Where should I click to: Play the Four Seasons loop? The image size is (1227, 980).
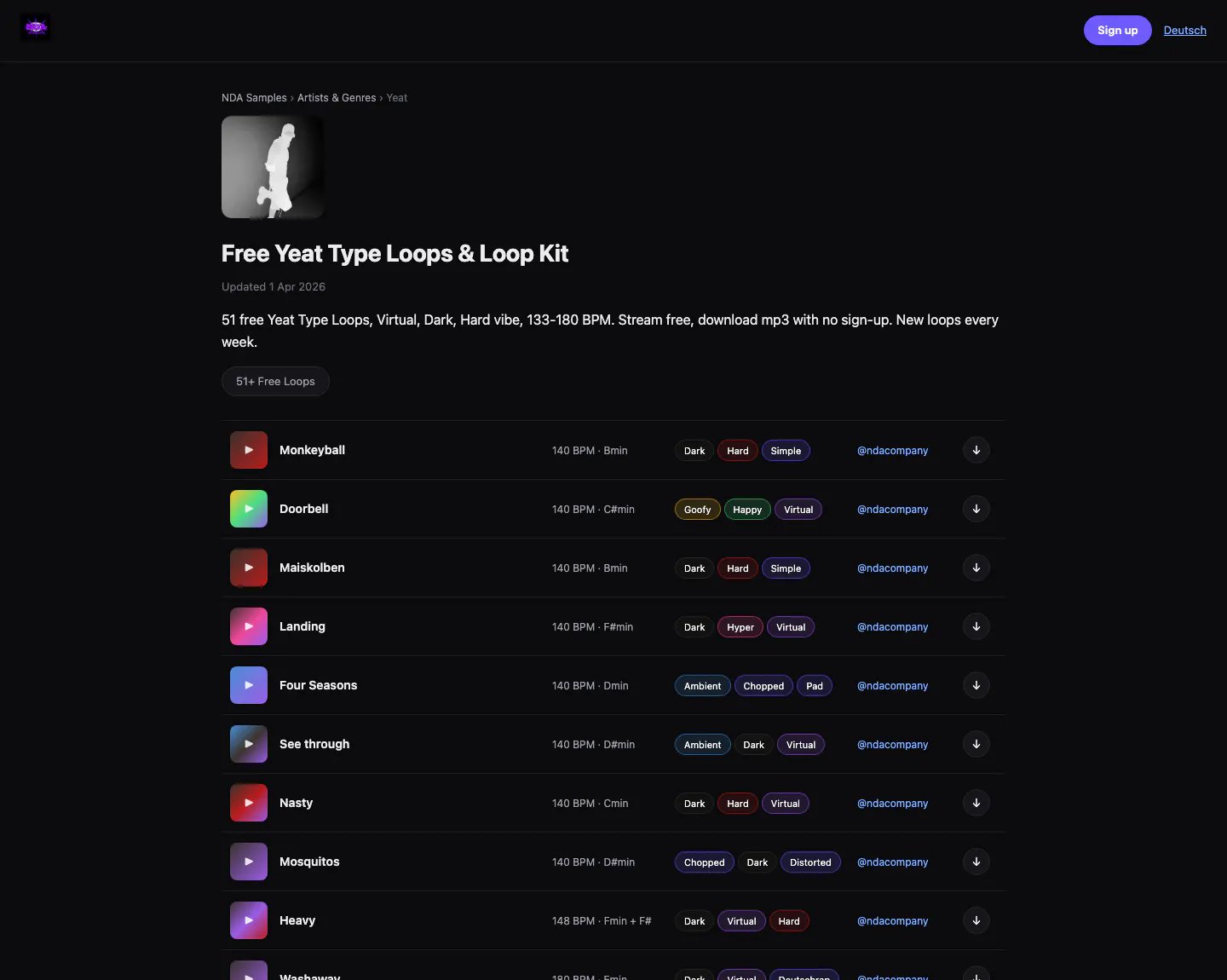tap(249, 685)
